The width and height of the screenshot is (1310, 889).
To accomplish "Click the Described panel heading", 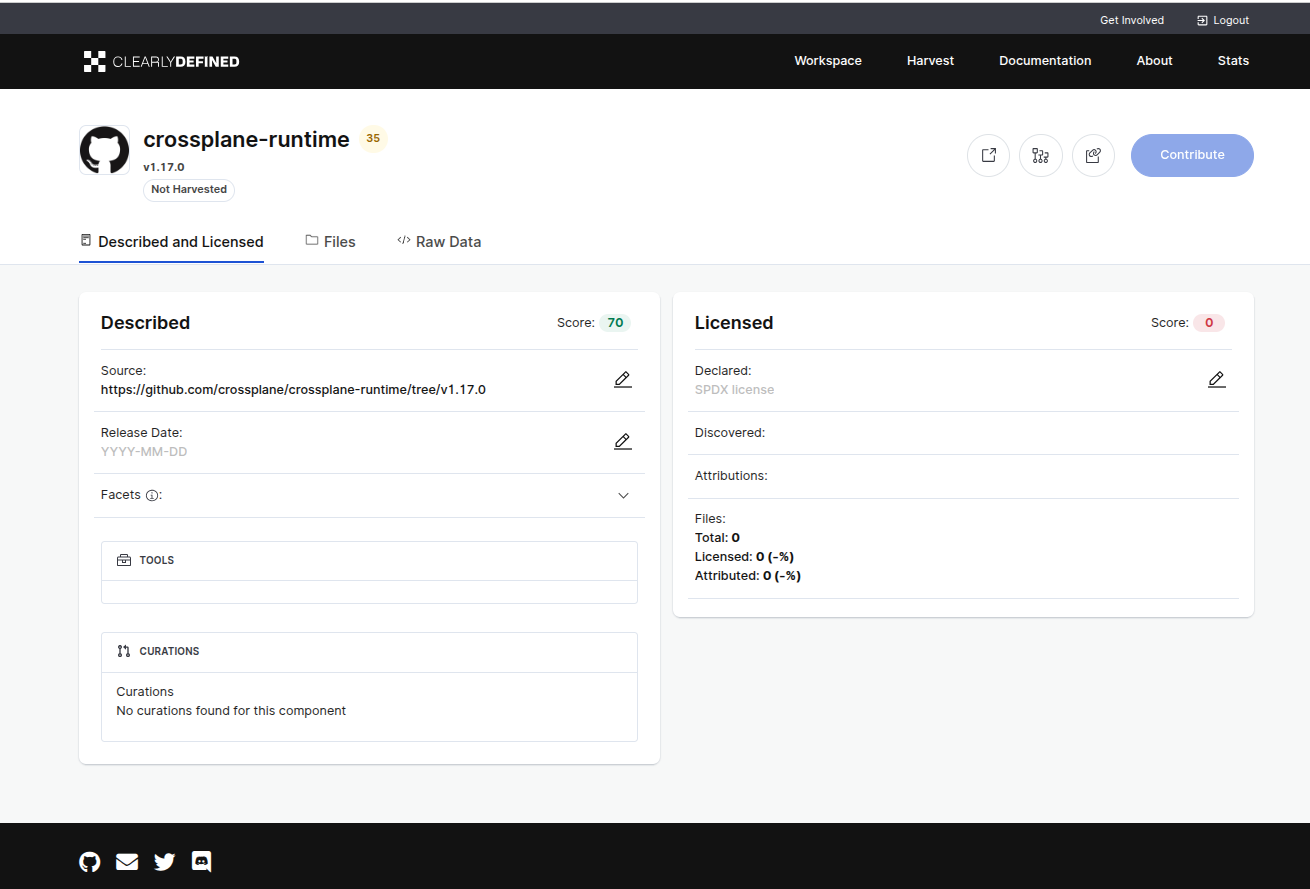I will click(145, 323).
